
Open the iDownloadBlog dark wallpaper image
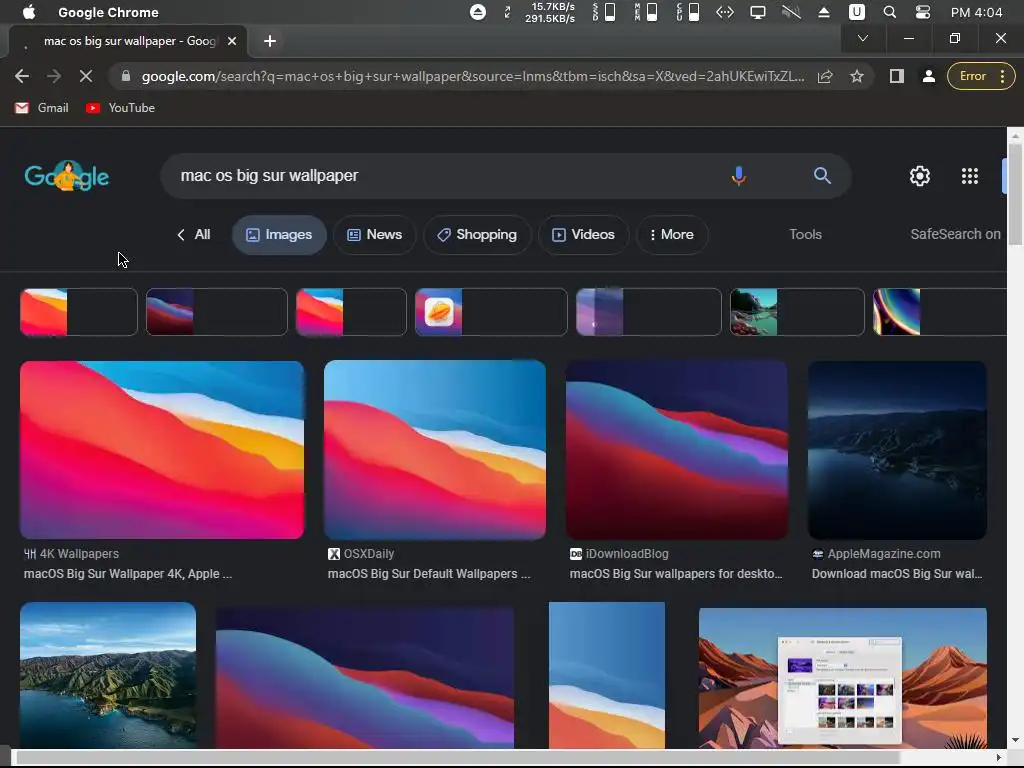pyautogui.click(x=677, y=450)
